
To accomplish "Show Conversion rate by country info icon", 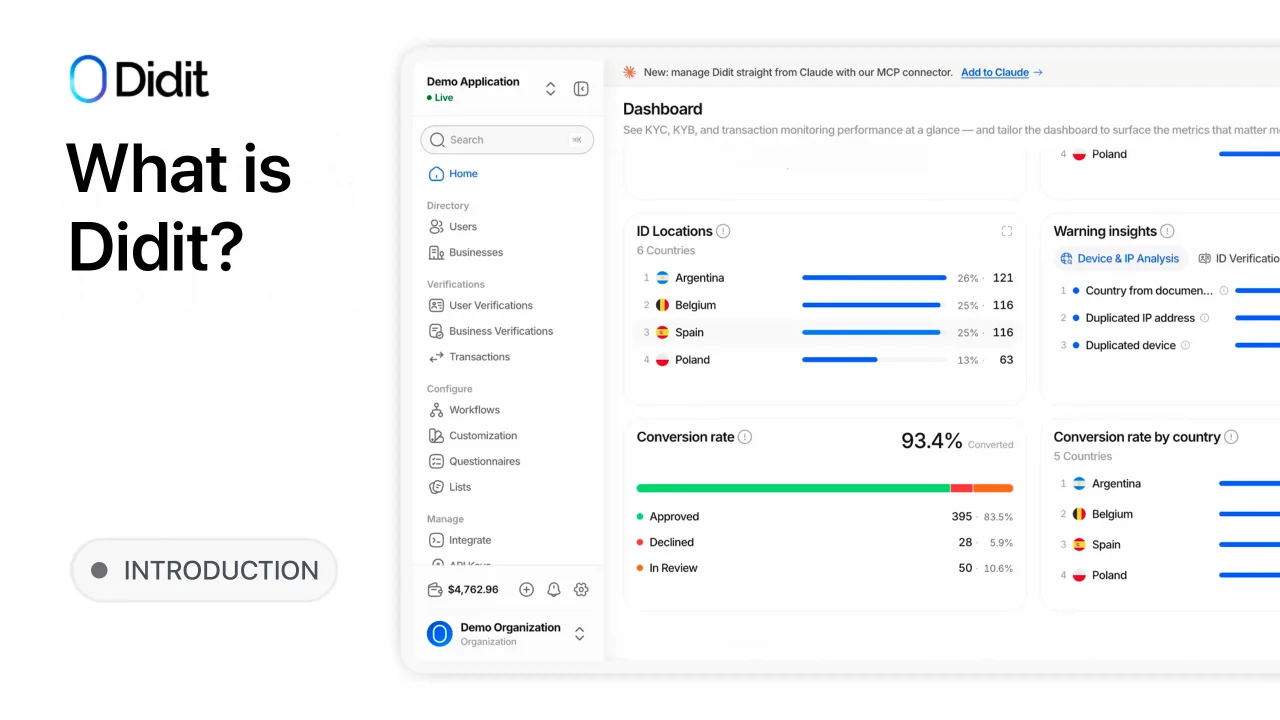I will click(x=1231, y=437).
